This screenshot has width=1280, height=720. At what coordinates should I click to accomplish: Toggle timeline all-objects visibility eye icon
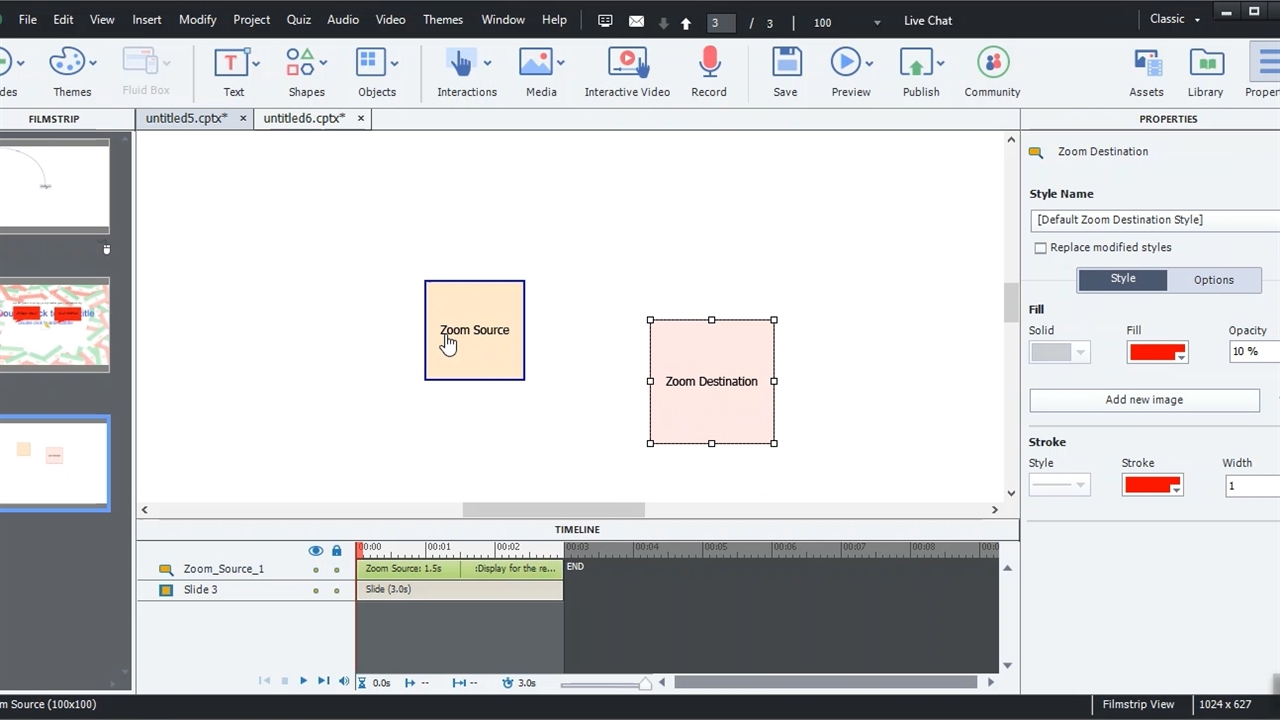pos(316,551)
